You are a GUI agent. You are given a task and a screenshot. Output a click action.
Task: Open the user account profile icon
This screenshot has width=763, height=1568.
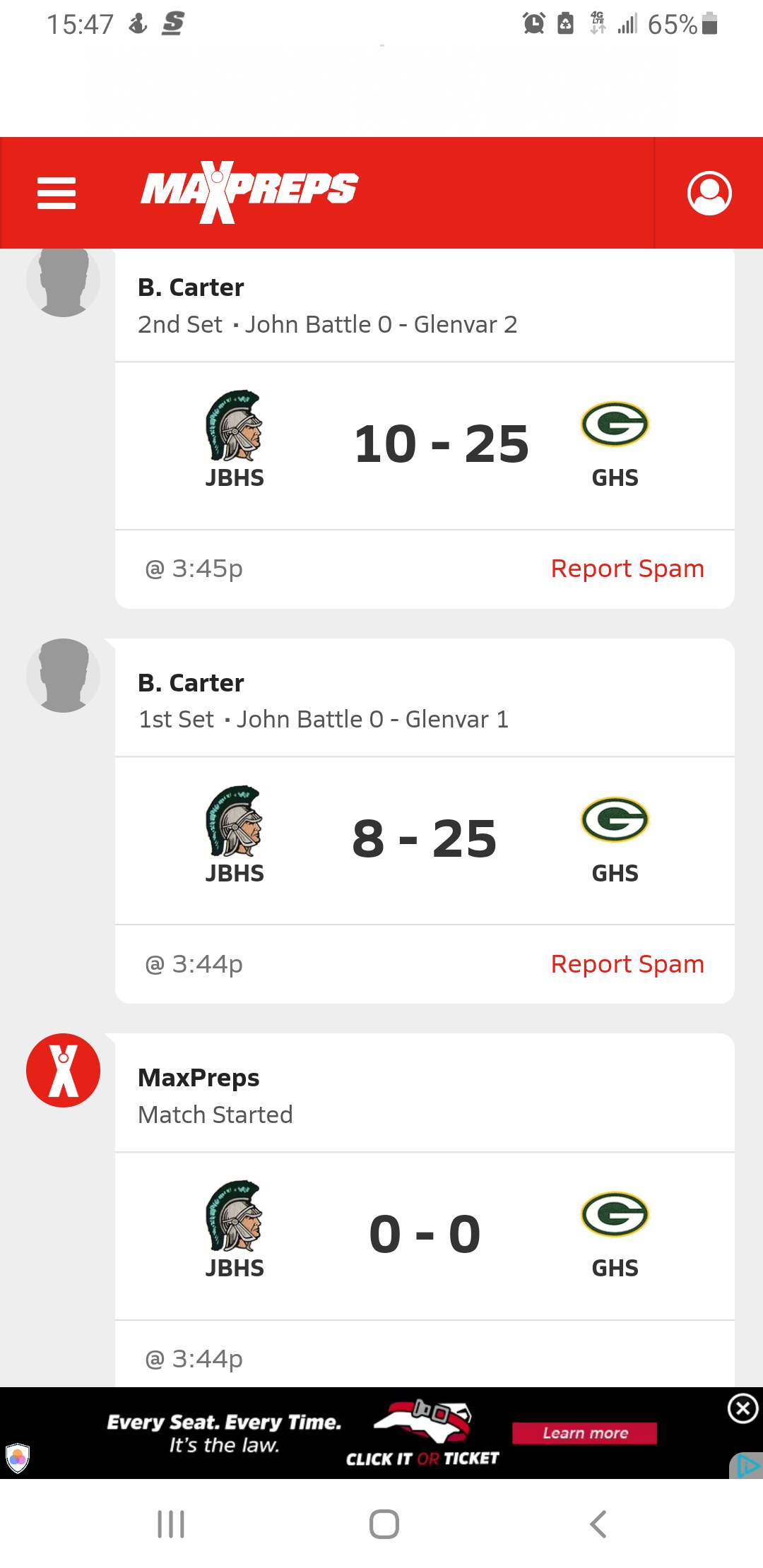pos(709,193)
